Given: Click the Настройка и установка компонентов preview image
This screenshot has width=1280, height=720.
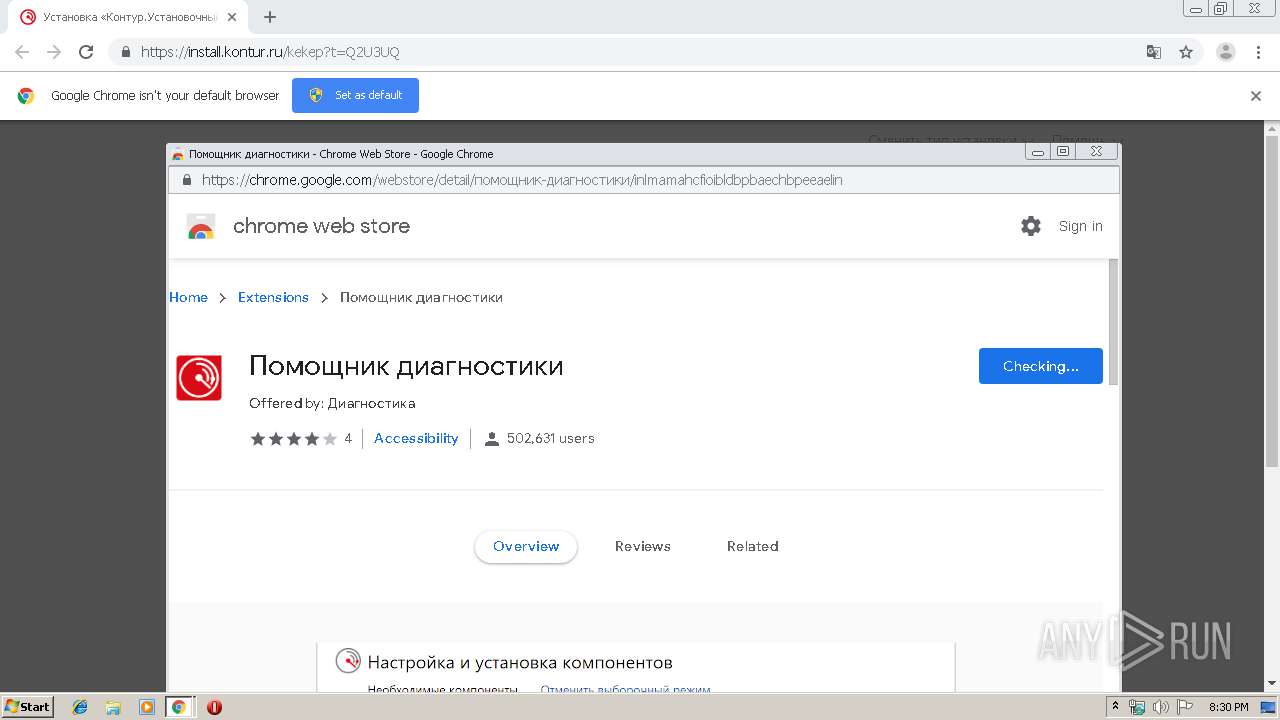Looking at the screenshot, I should [636, 667].
